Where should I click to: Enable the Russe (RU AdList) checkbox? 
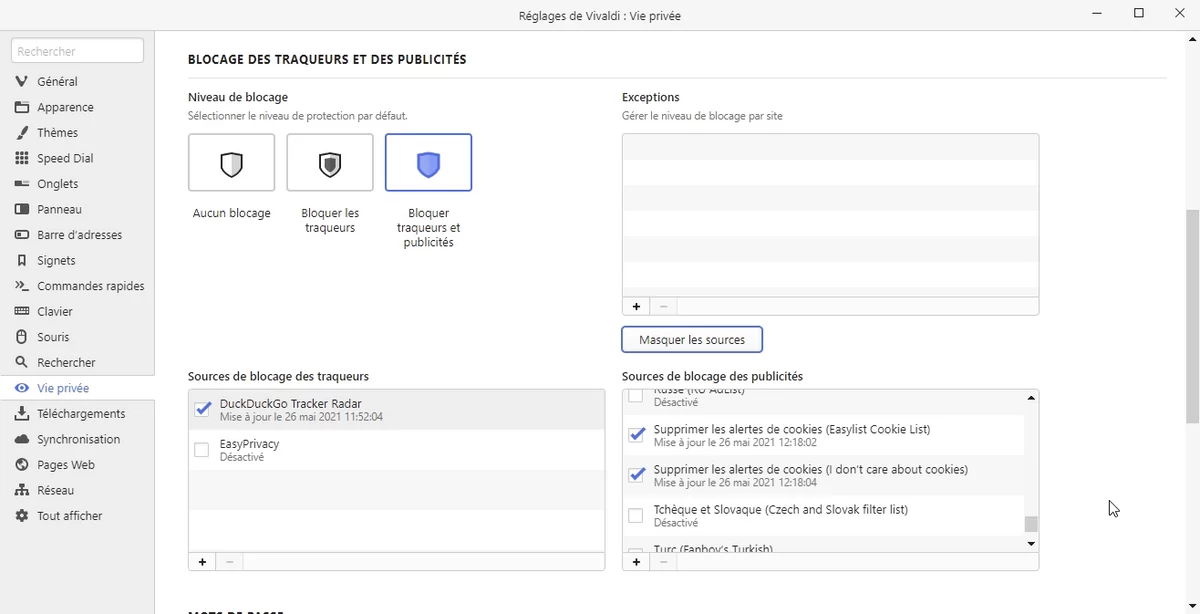[636, 396]
